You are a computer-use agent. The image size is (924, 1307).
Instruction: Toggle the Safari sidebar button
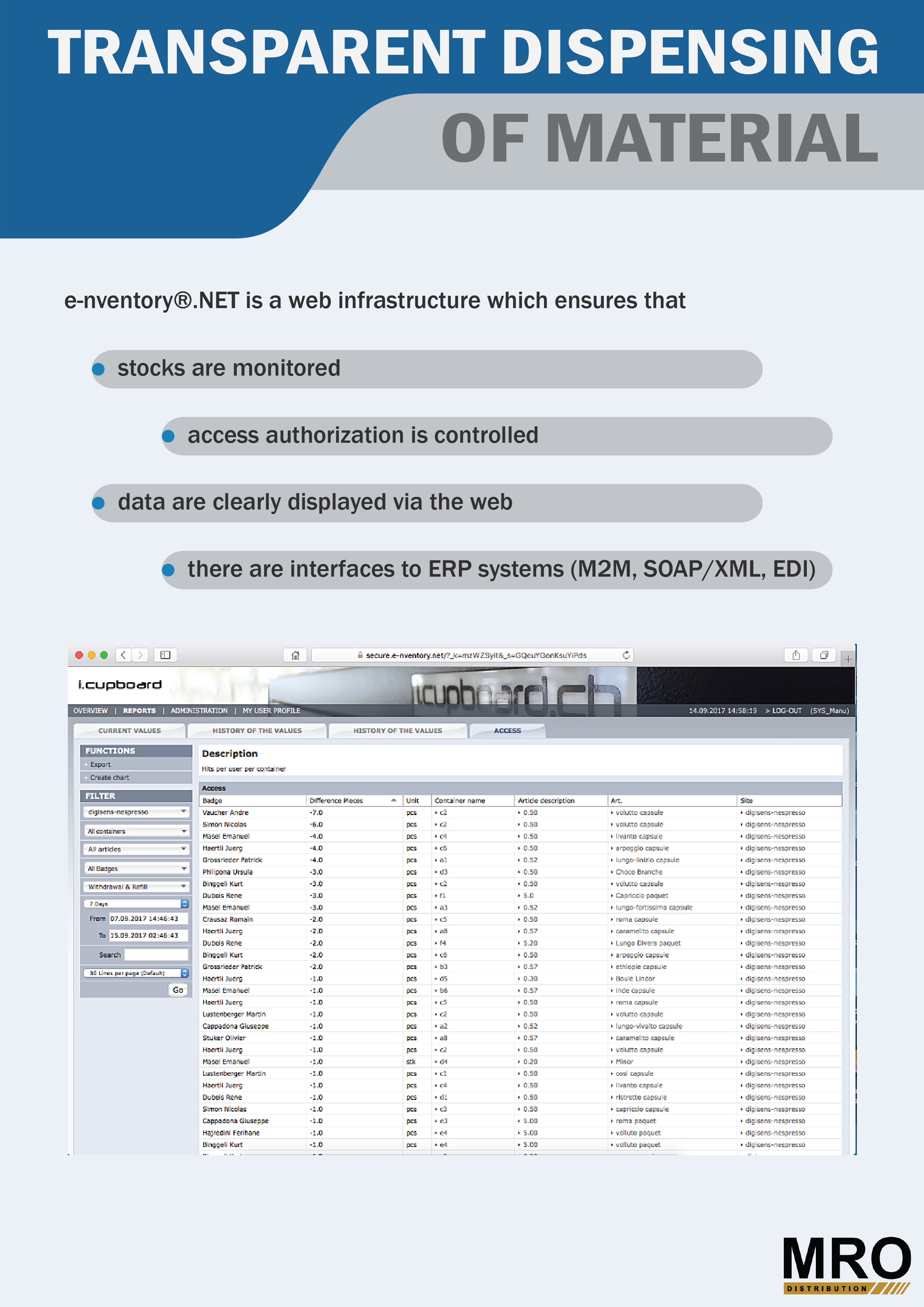click(x=165, y=655)
